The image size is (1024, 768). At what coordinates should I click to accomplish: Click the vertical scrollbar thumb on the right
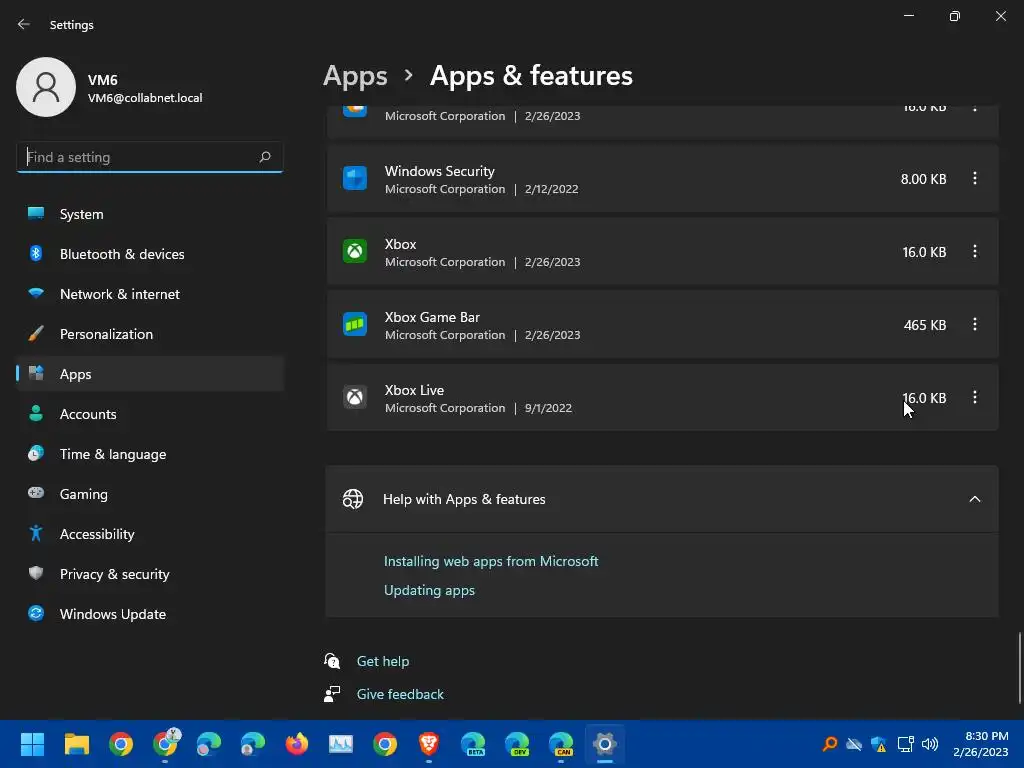[x=1019, y=667]
